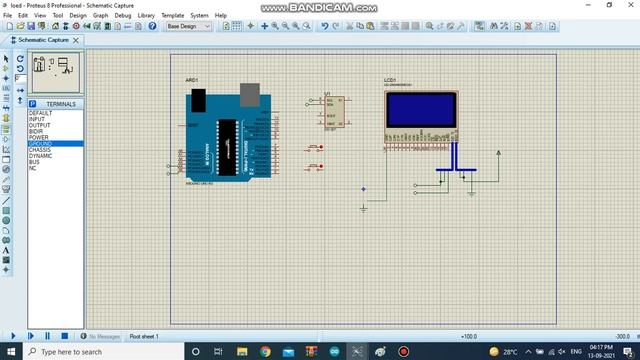
Task: Open the File menu
Action: click(x=7, y=16)
